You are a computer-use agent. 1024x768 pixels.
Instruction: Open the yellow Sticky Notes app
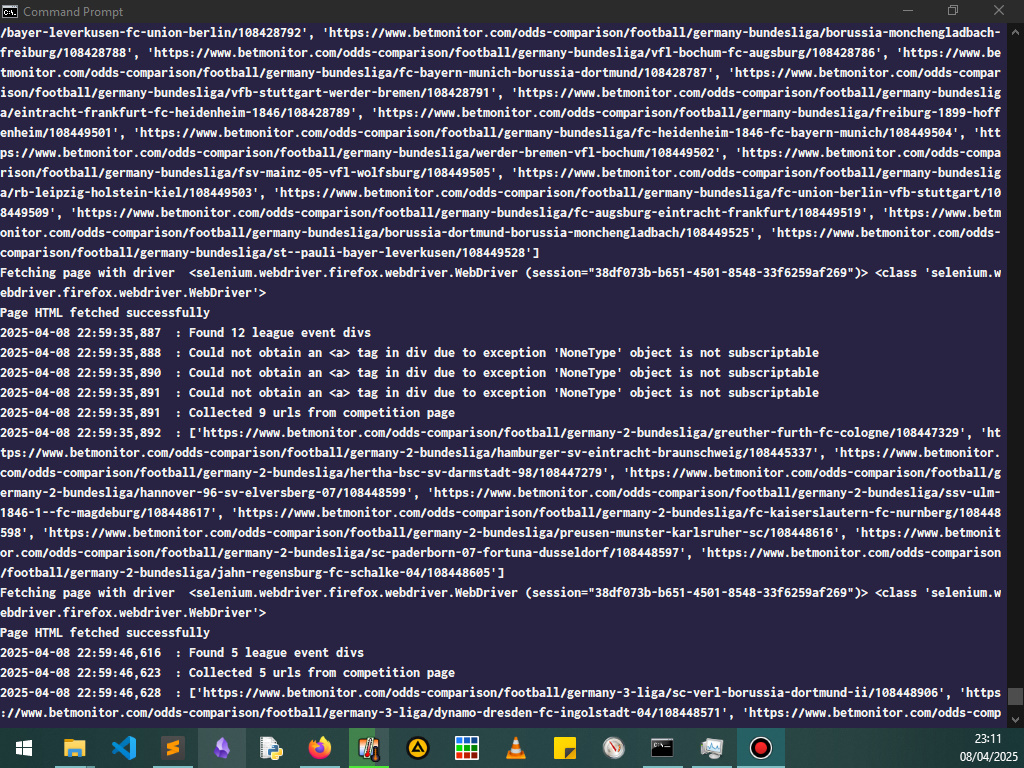(565, 747)
